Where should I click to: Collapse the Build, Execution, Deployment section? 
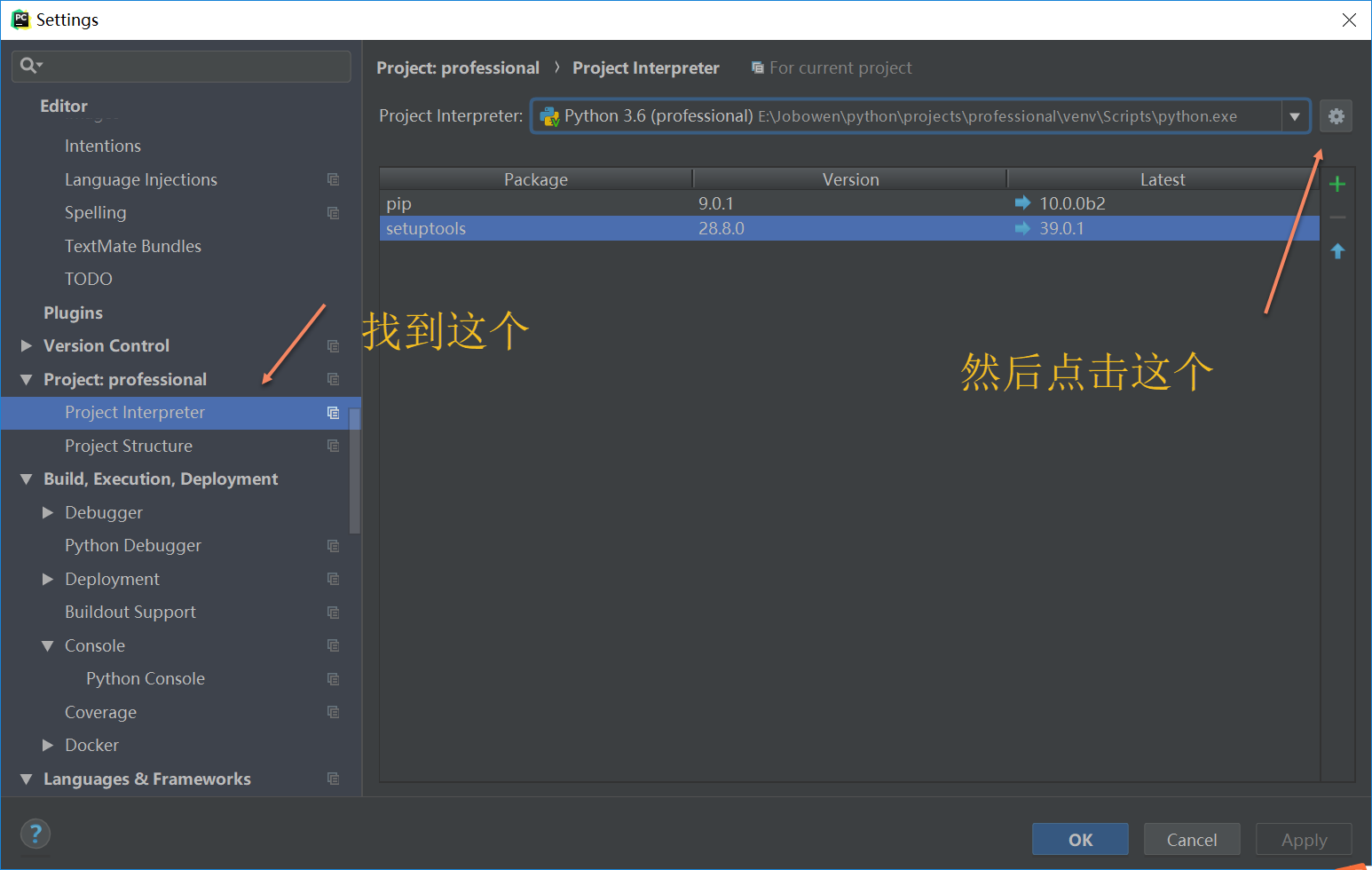[x=27, y=479]
